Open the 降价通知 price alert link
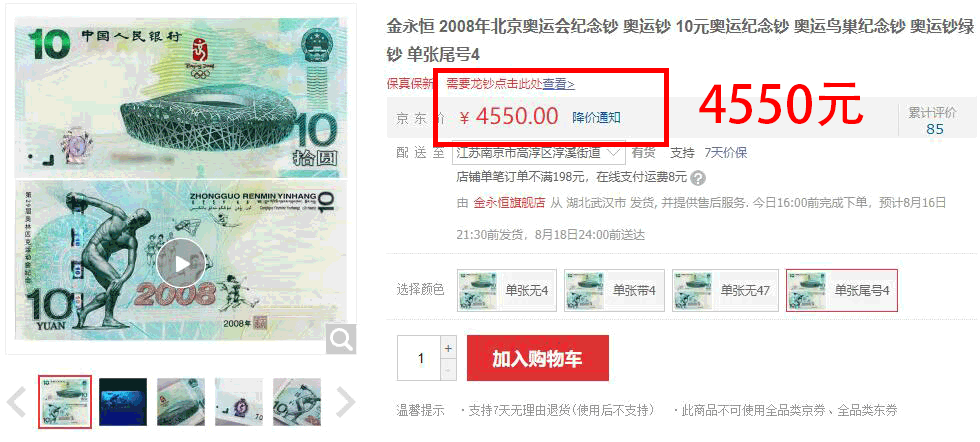Image resolution: width=980 pixels, height=442 pixels. pyautogui.click(x=596, y=118)
